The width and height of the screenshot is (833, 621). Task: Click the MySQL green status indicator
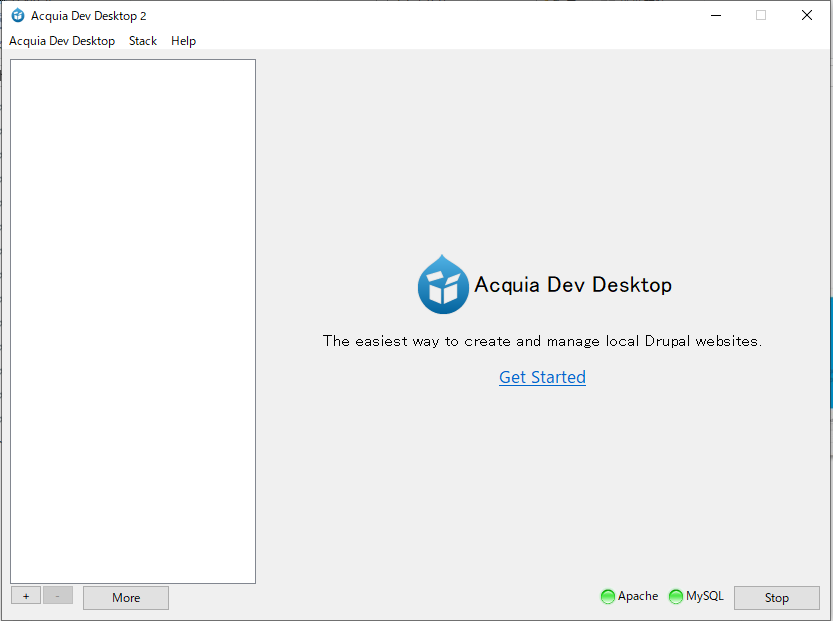pos(676,597)
